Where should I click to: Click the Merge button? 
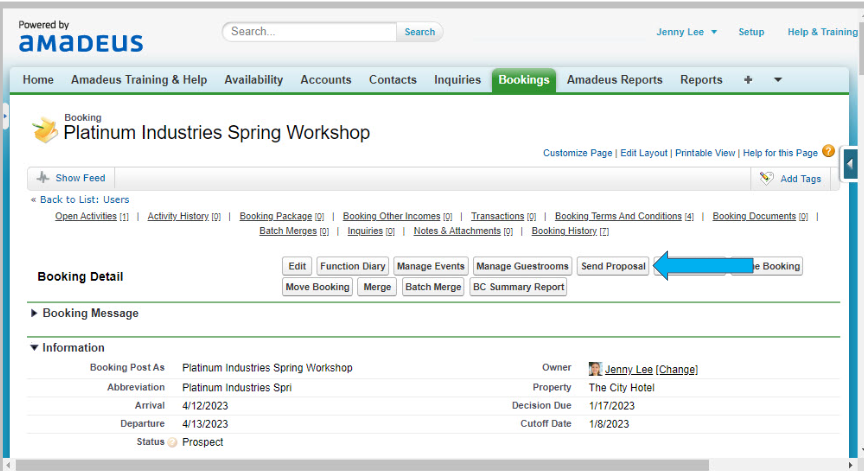pyautogui.click(x=377, y=287)
